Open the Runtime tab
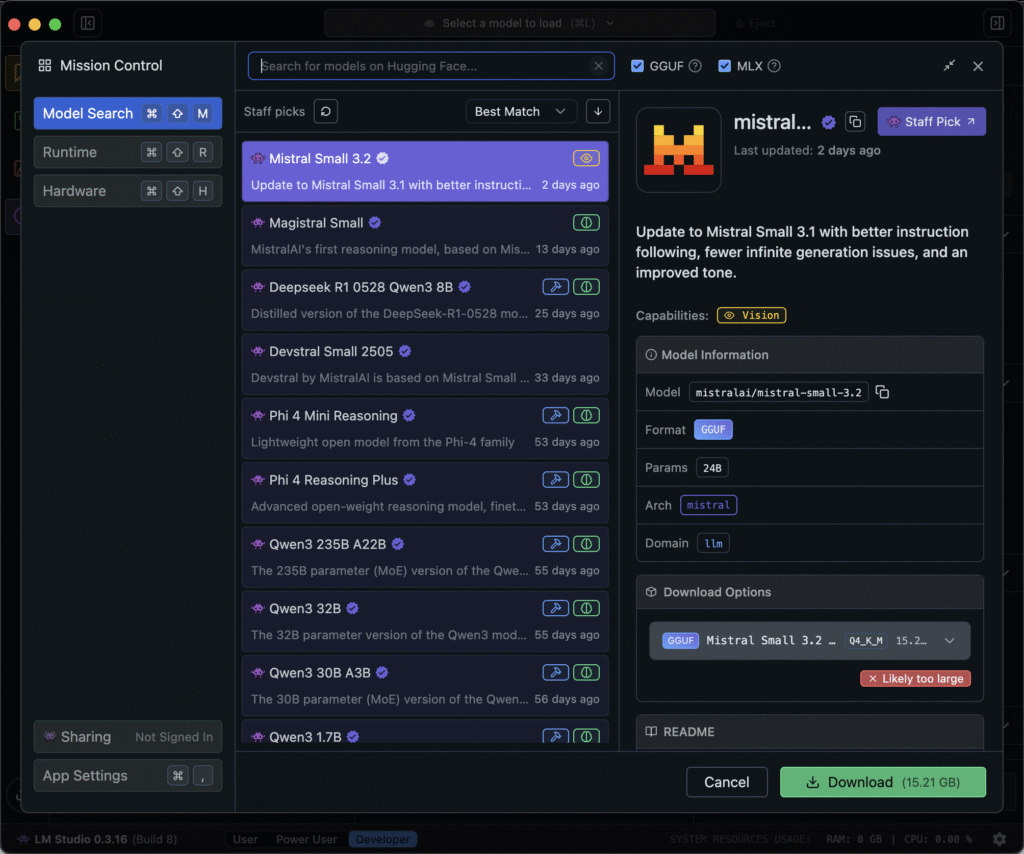The width and height of the screenshot is (1024, 854). [128, 152]
